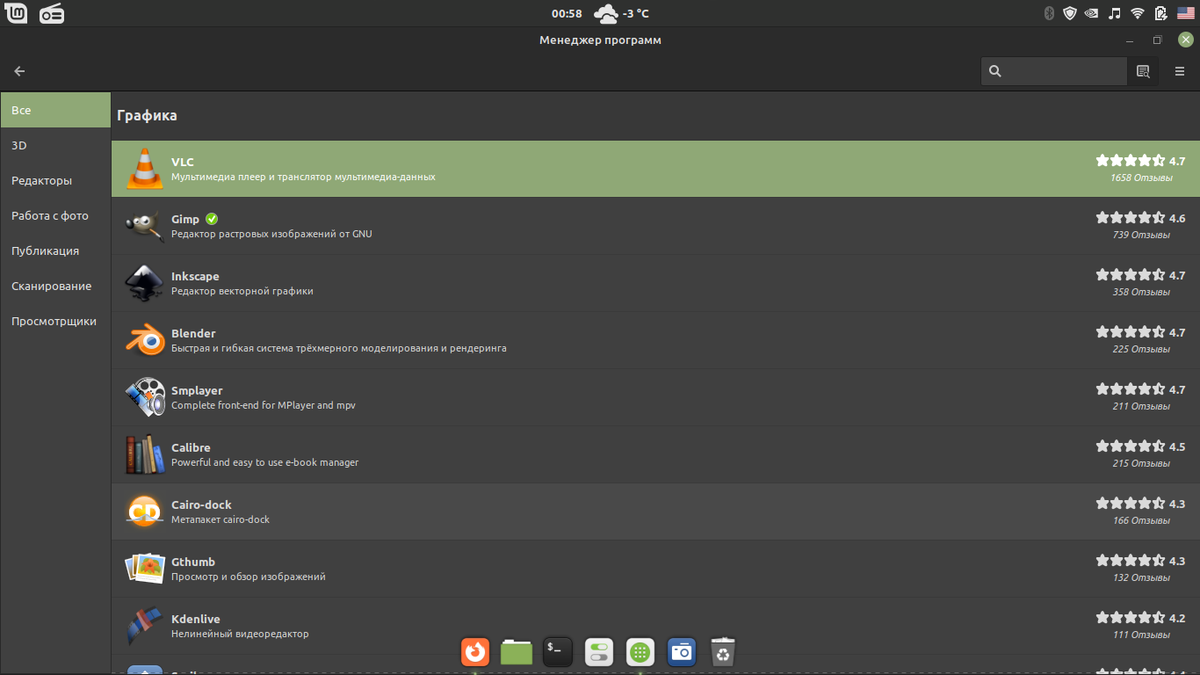Open the Inkscape app icon
Viewport: 1200px width, 675px height.
pyautogui.click(x=145, y=283)
